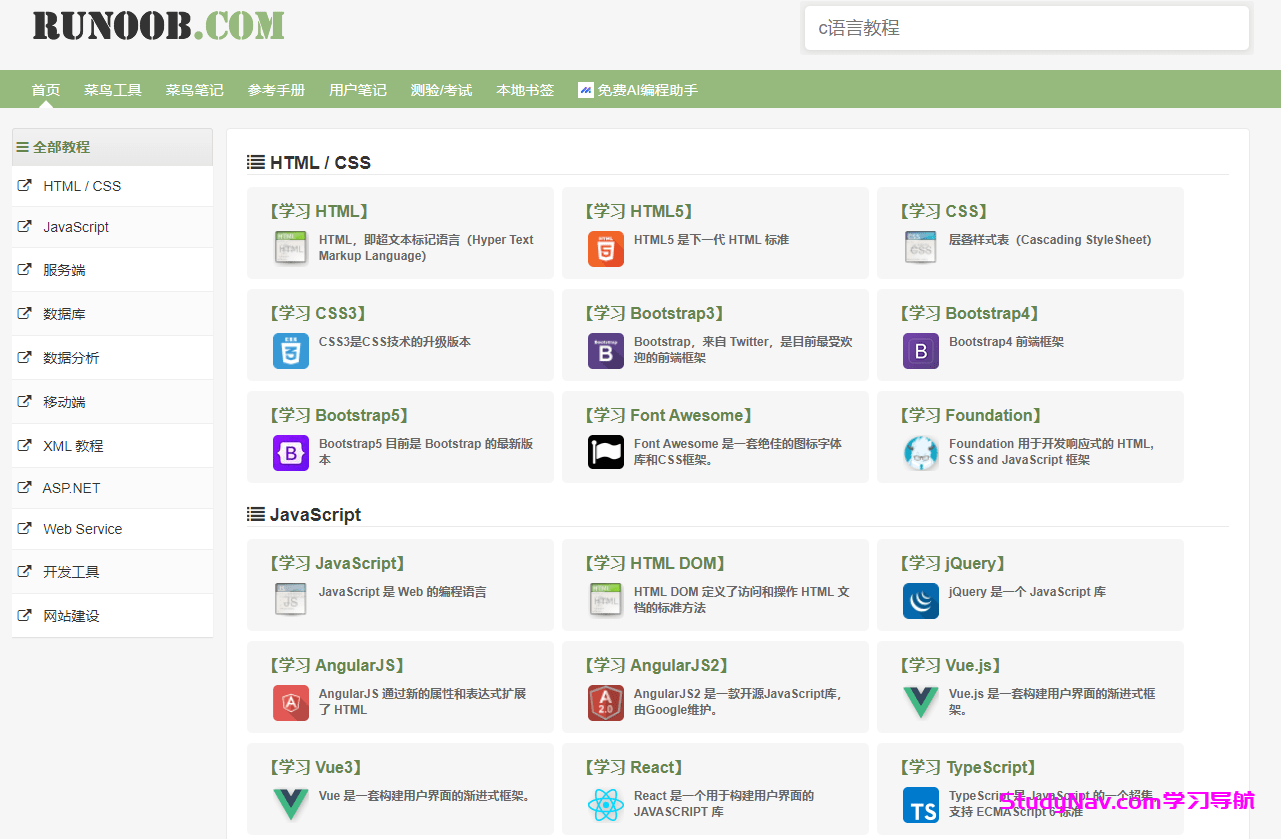Select JavaScript in the sidebar
Viewport: 1281px width, 839px height.
tap(76, 227)
